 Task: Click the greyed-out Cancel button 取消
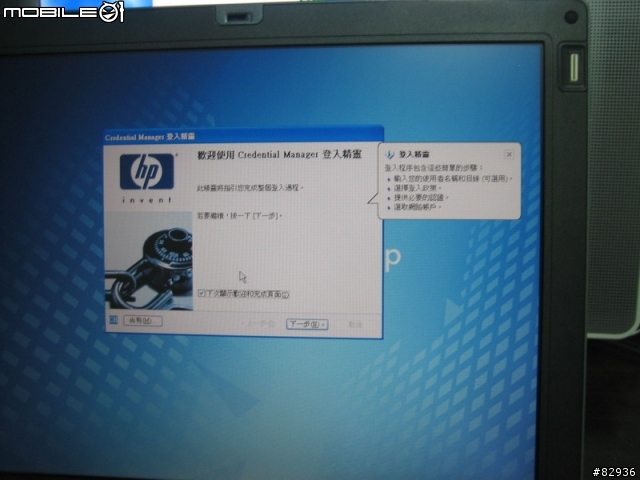tap(355, 324)
